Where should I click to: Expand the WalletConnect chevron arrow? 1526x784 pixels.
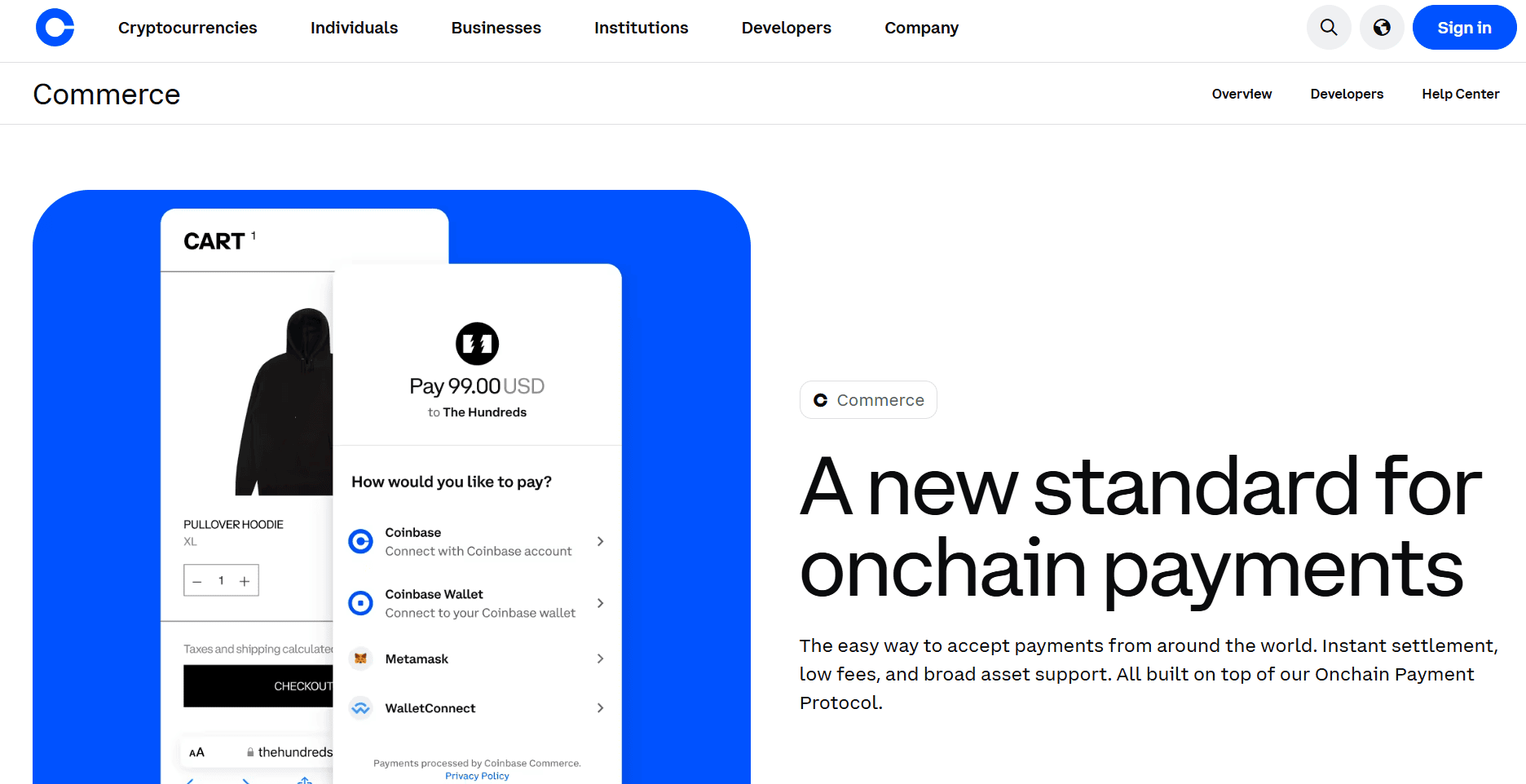click(600, 708)
